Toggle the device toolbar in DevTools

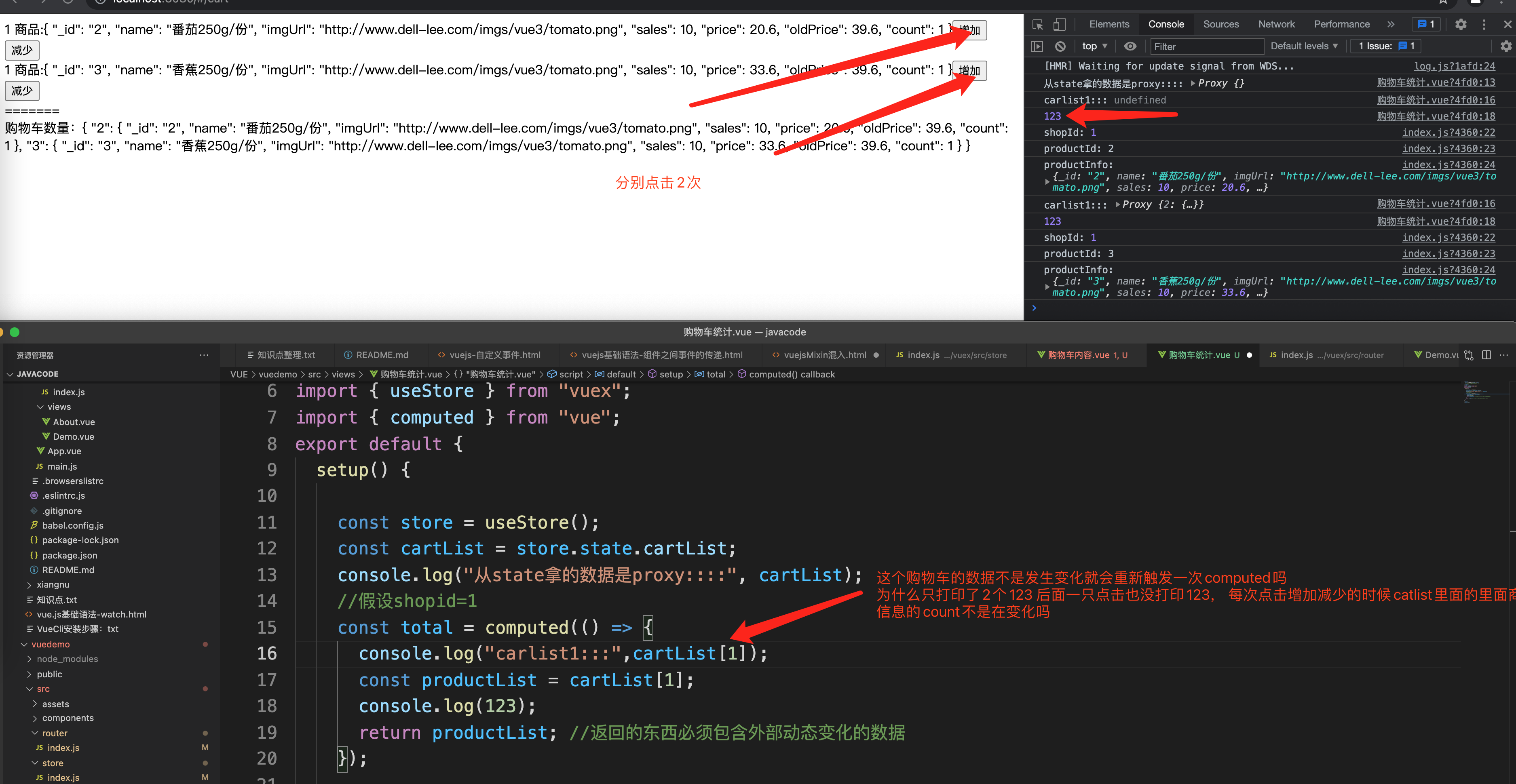pos(1059,24)
